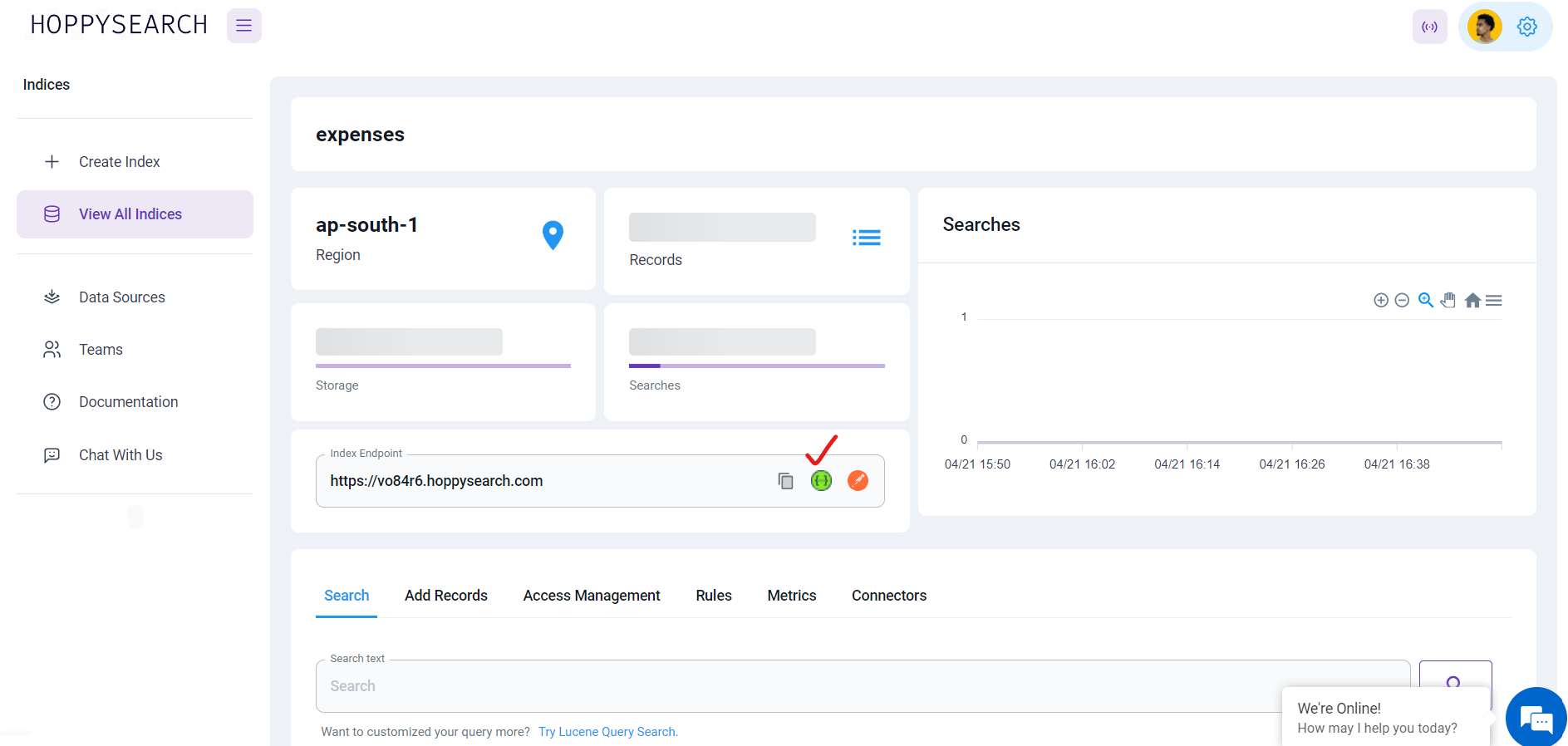1568x746 pixels.
Task: Click the HOPPYSEARCH logo
Action: (119, 25)
